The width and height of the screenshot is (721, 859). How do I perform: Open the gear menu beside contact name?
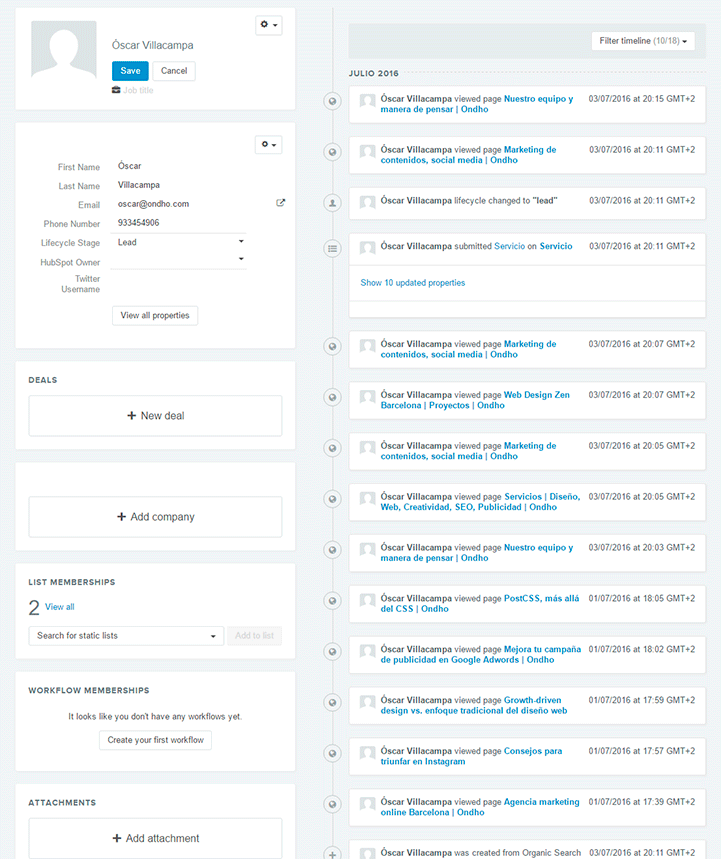(268, 25)
